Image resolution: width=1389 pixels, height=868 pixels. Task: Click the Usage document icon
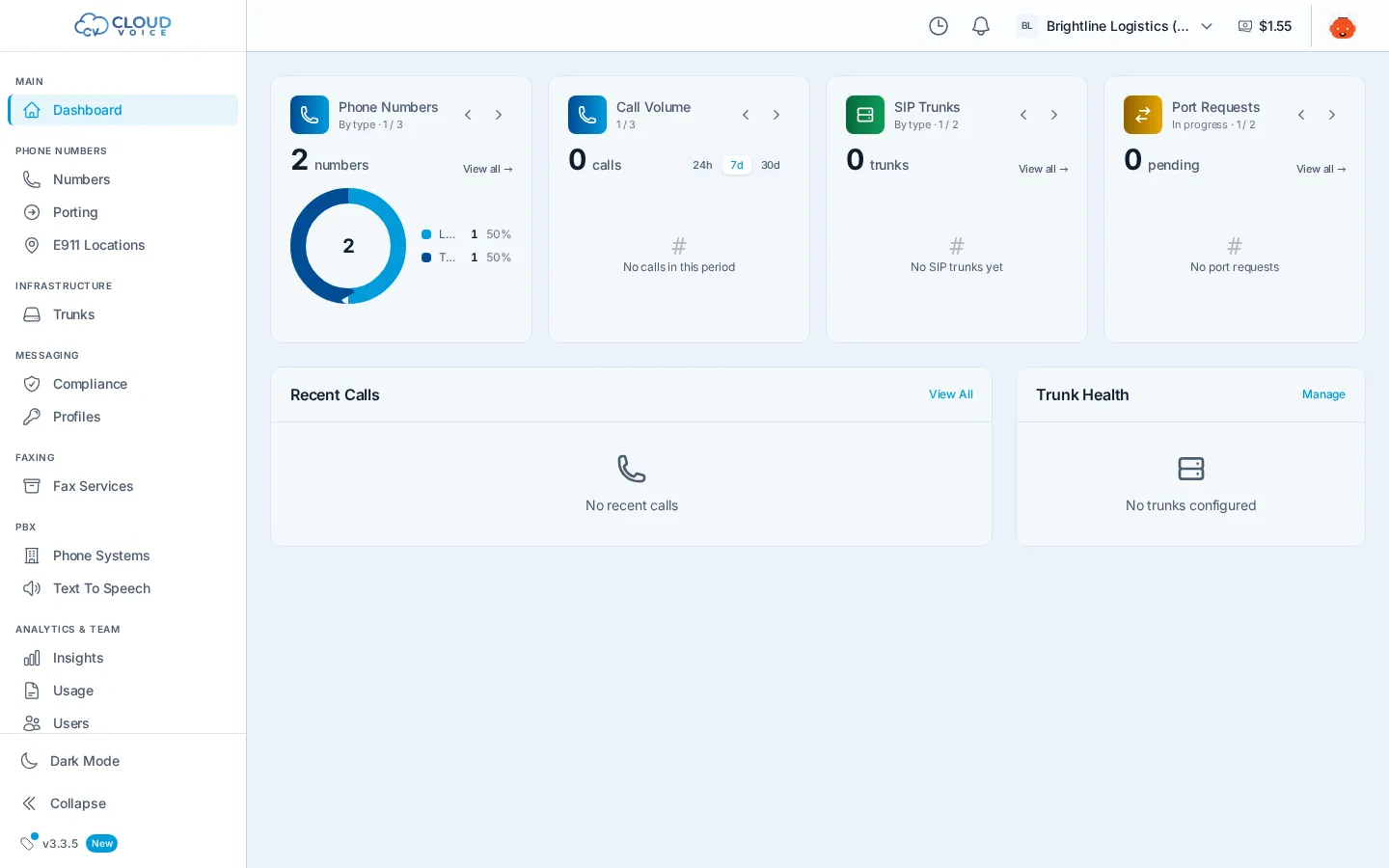coord(32,691)
